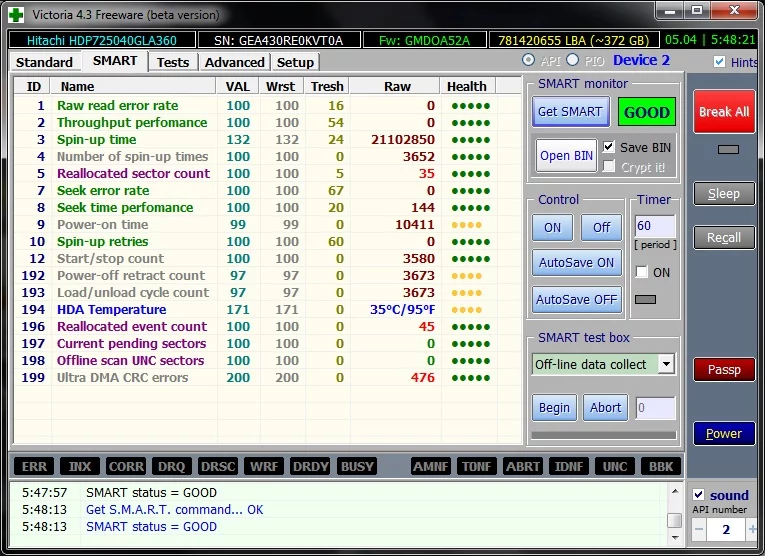Click the Victoria green cross app icon
The width and height of the screenshot is (765, 556).
point(16,13)
